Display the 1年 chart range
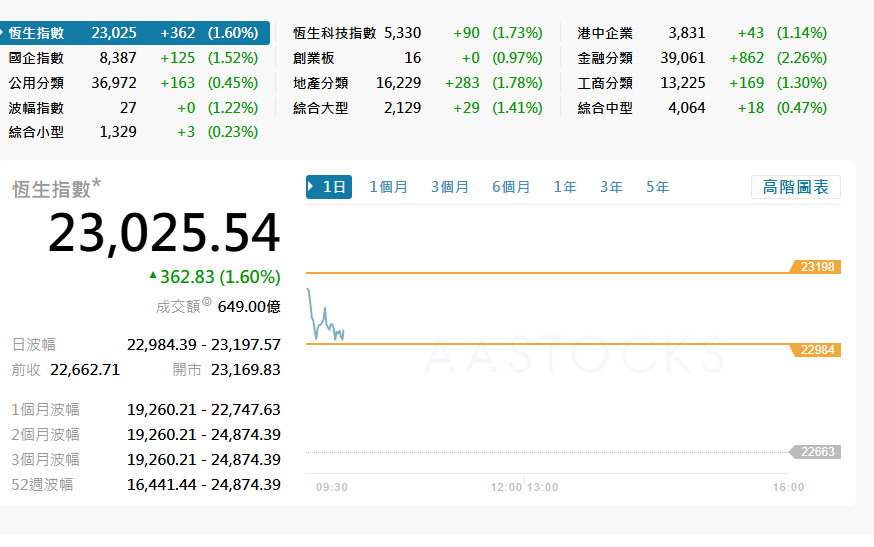Image resolution: width=874 pixels, height=547 pixels. pos(565,187)
